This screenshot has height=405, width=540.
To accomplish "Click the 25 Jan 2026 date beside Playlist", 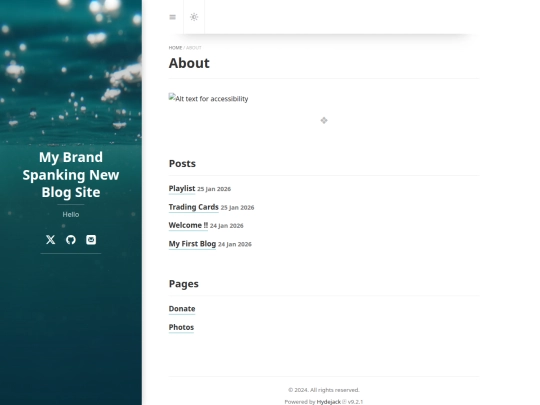I will [x=214, y=189].
